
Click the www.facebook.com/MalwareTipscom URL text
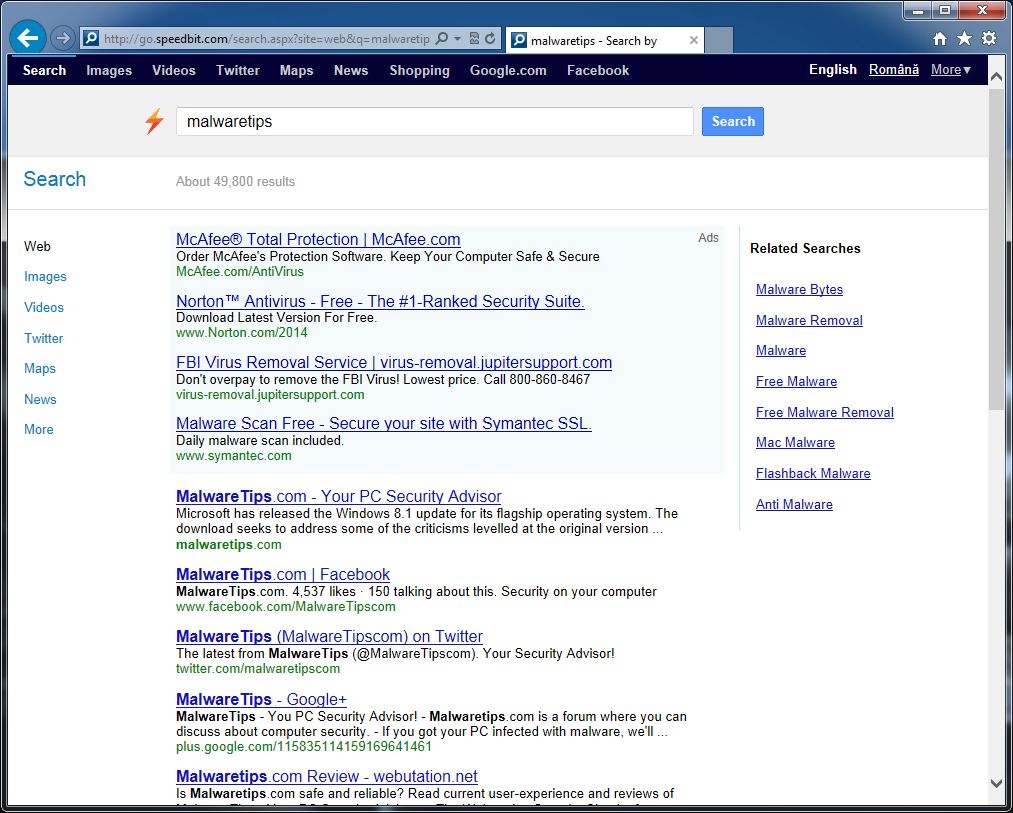point(286,606)
